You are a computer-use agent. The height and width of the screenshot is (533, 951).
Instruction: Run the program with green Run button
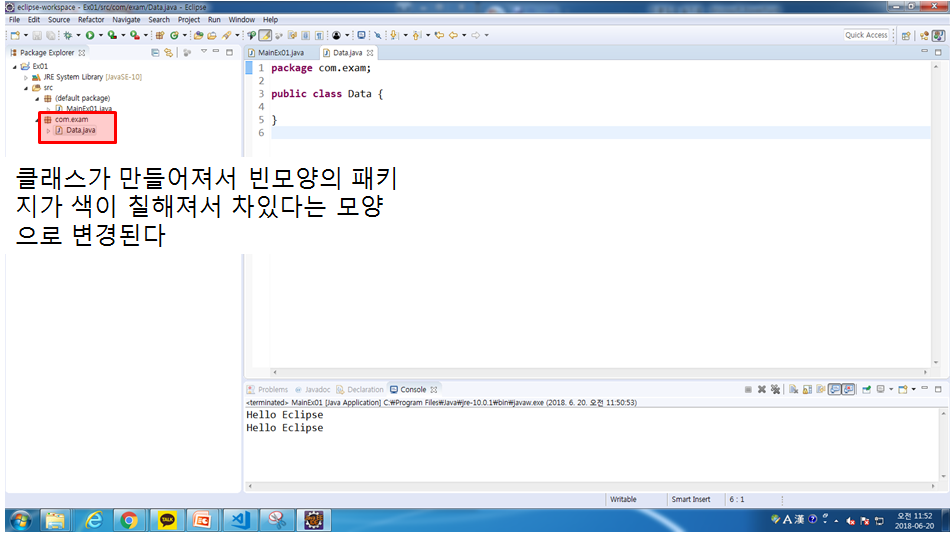(x=90, y=35)
